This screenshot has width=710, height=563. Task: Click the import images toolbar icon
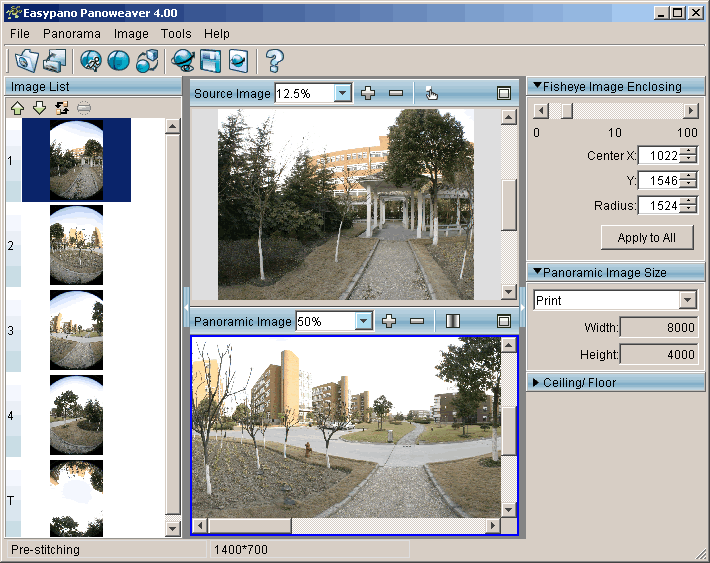(x=54, y=60)
